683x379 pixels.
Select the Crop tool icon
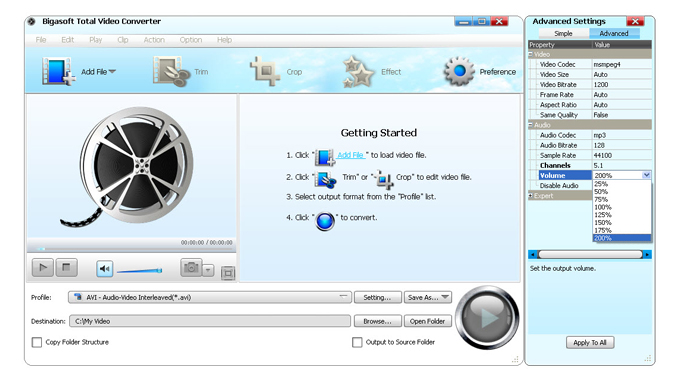click(265, 71)
